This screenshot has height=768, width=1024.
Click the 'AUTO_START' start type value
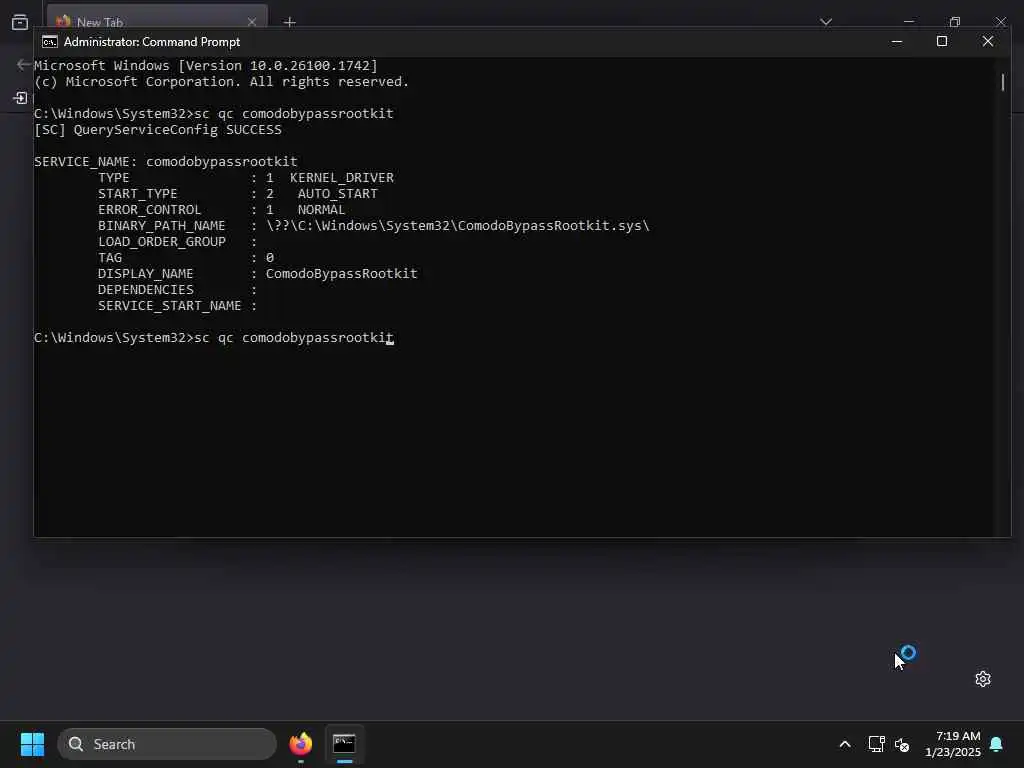(338, 194)
